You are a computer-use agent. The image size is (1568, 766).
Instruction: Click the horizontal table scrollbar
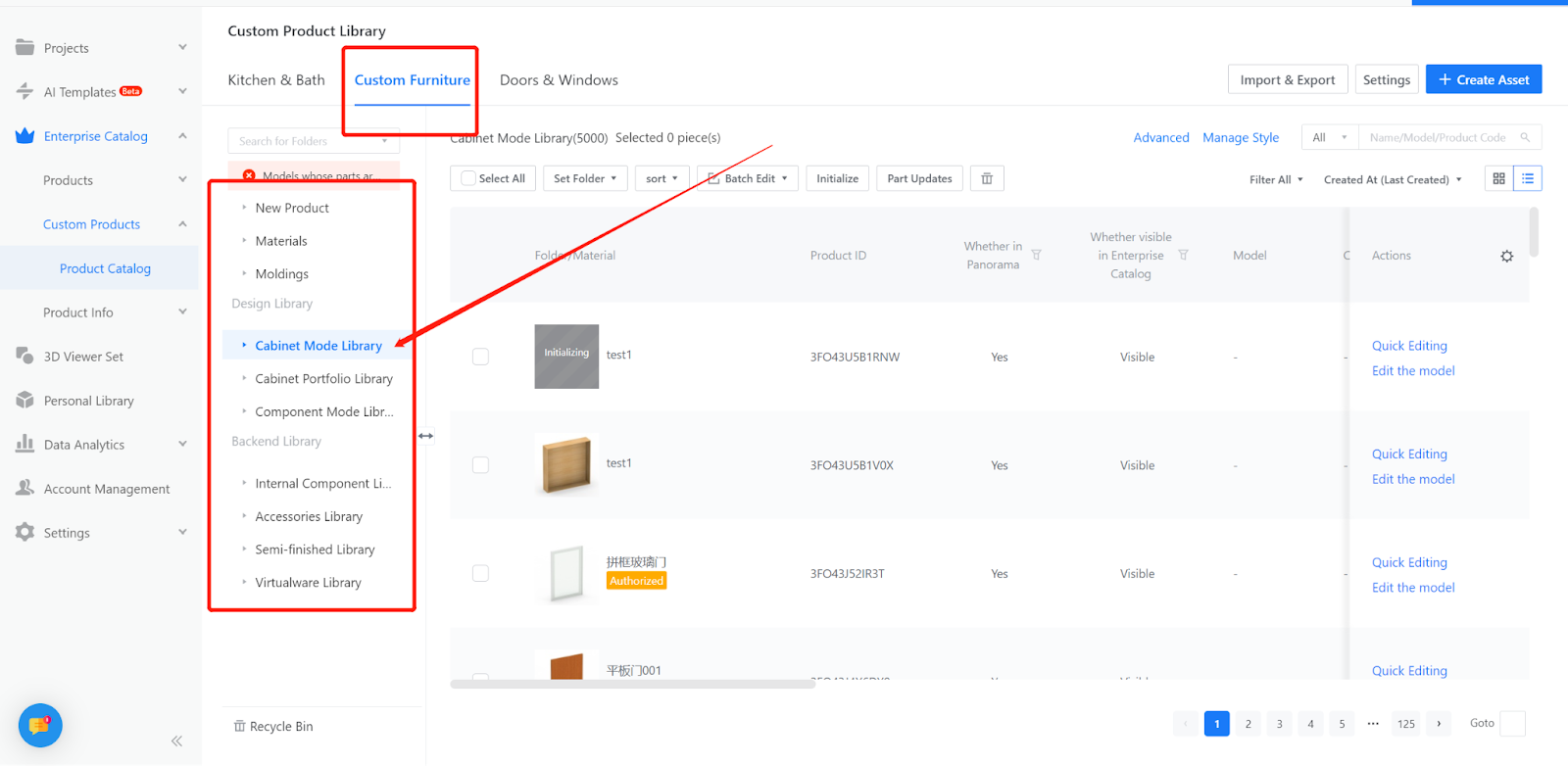[x=632, y=684]
